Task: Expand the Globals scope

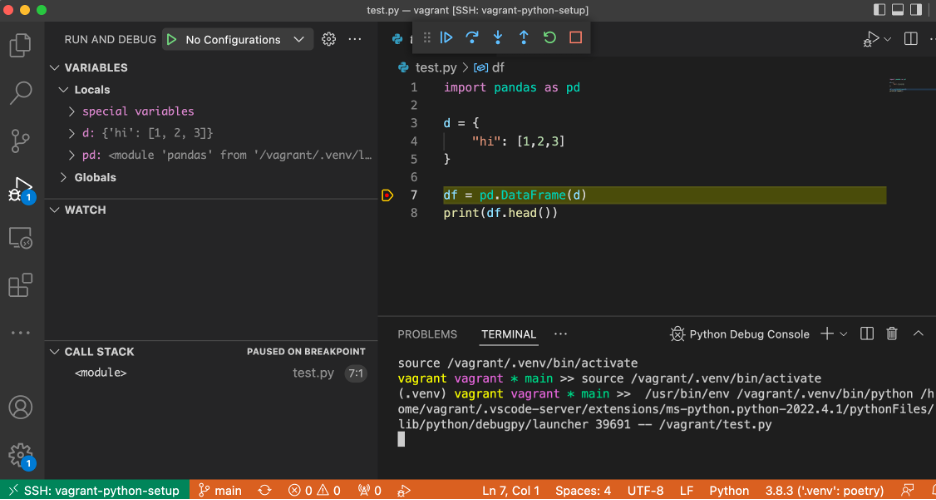Action: (x=95, y=177)
